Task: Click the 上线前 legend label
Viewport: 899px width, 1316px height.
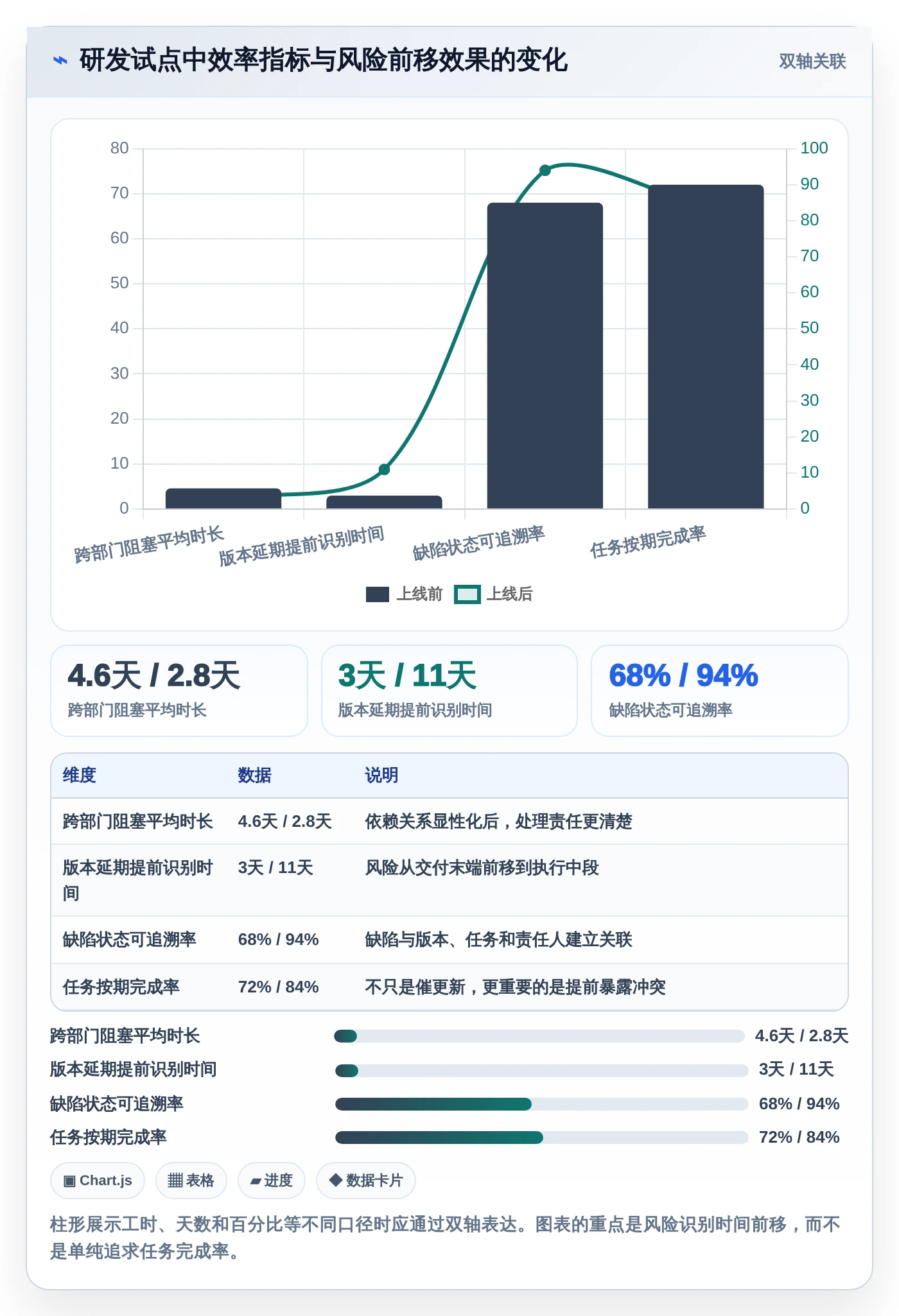Action: point(419,594)
